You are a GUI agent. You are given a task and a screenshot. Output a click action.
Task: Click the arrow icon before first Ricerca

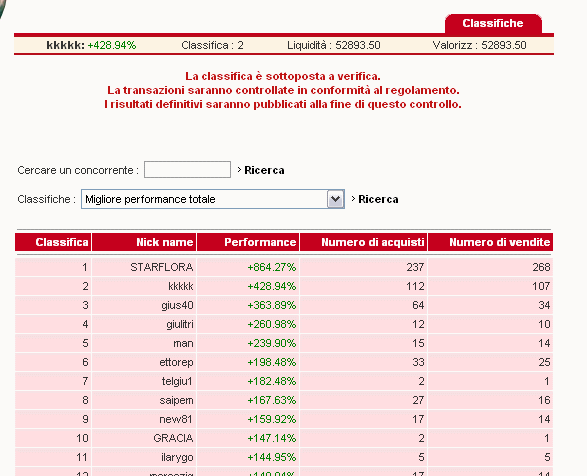coord(239,170)
